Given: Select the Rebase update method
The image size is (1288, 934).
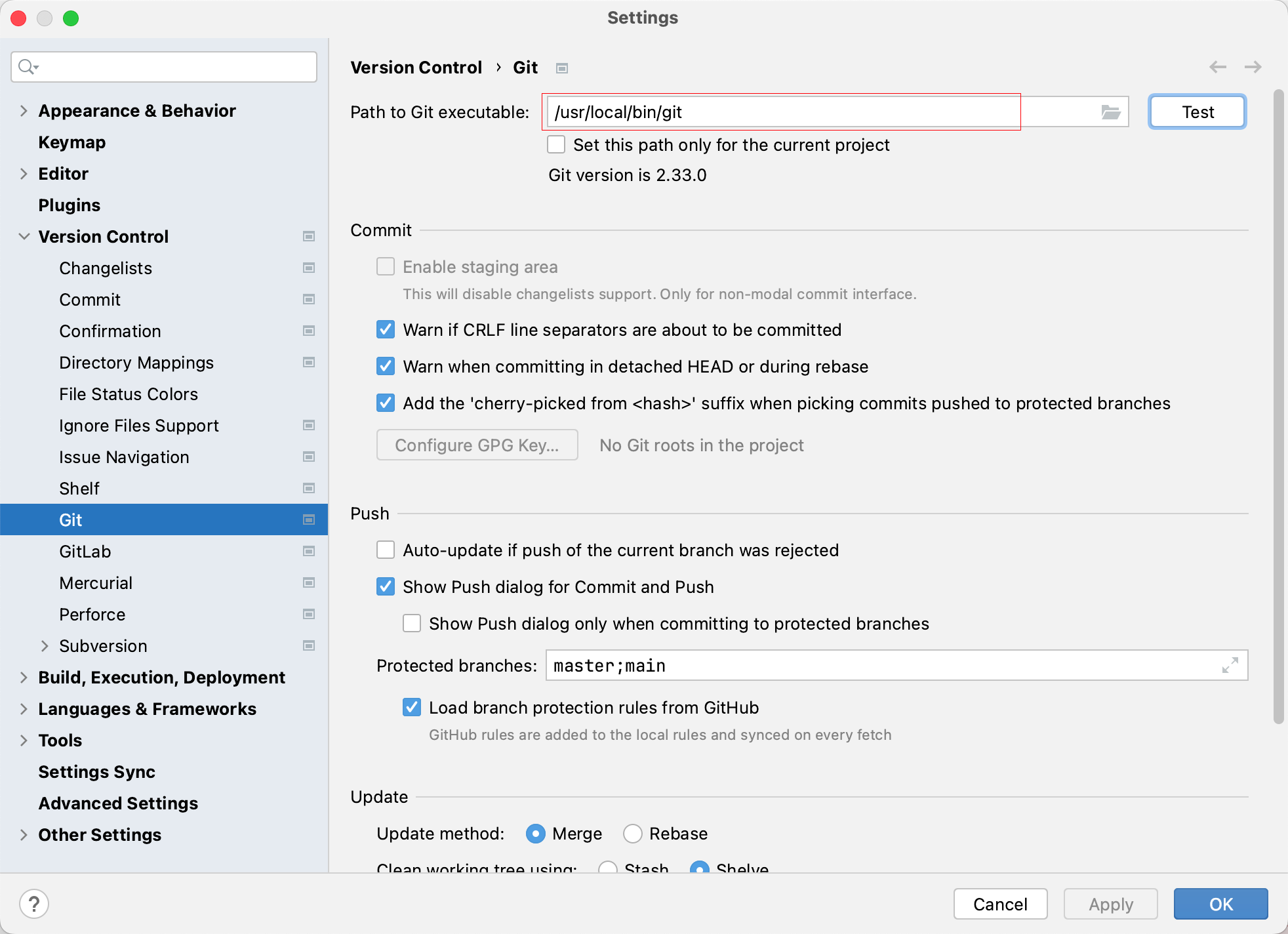Looking at the screenshot, I should 633,834.
